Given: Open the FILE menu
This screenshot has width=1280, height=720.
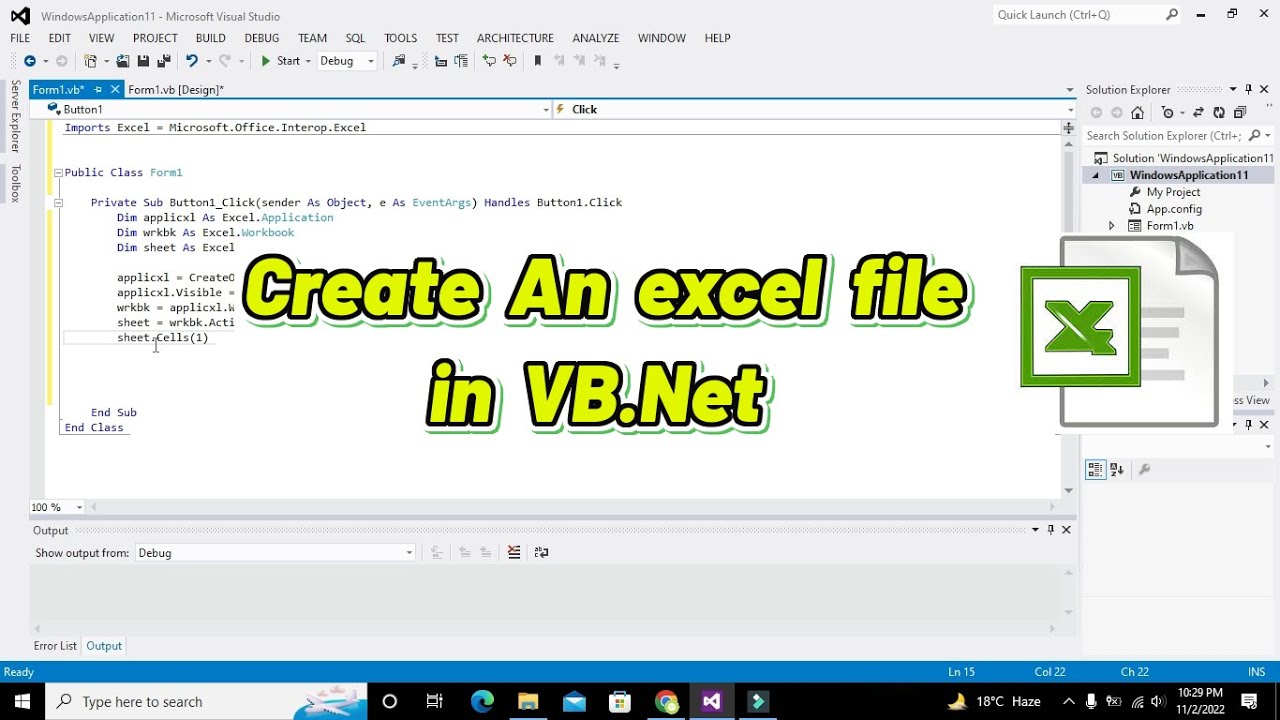Looking at the screenshot, I should pos(20,38).
